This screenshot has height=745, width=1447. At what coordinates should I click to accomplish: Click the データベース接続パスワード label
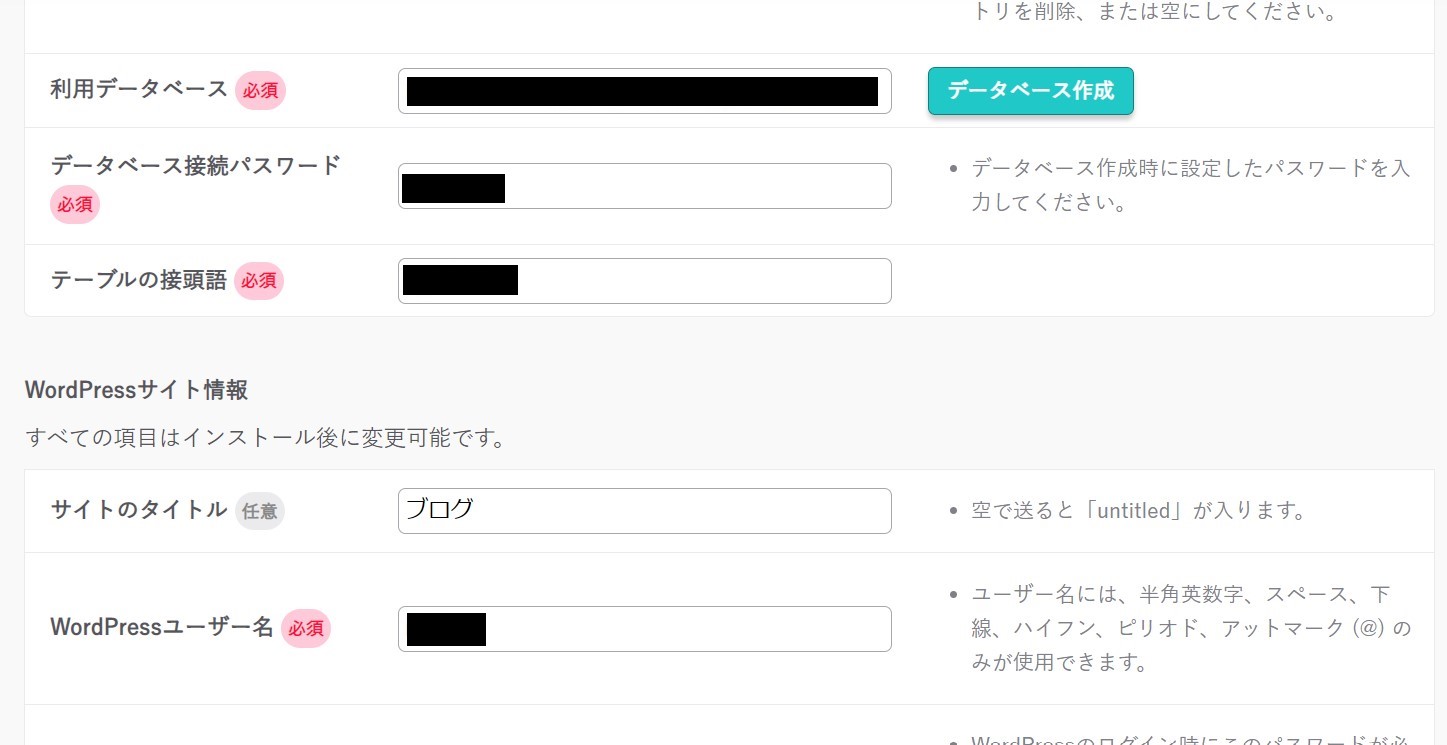195,166
